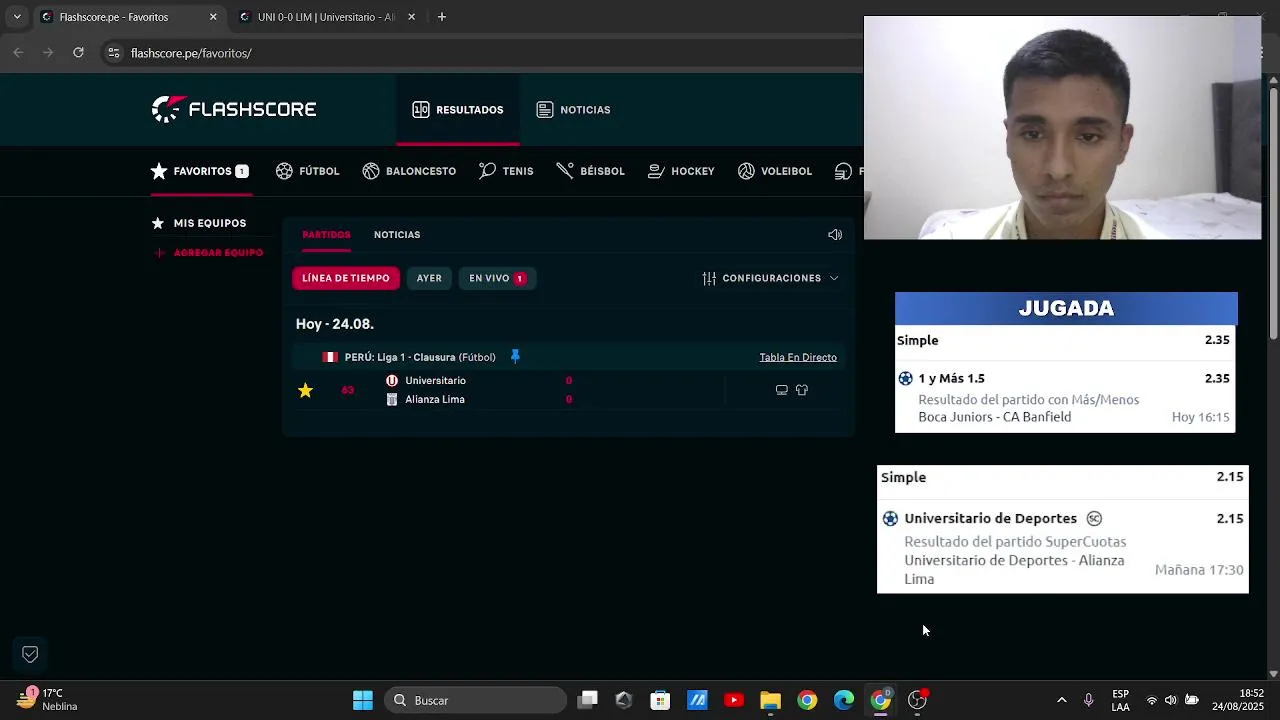Click the taskbar Buscar search box
This screenshot has width=1280, height=720.
click(x=476, y=700)
